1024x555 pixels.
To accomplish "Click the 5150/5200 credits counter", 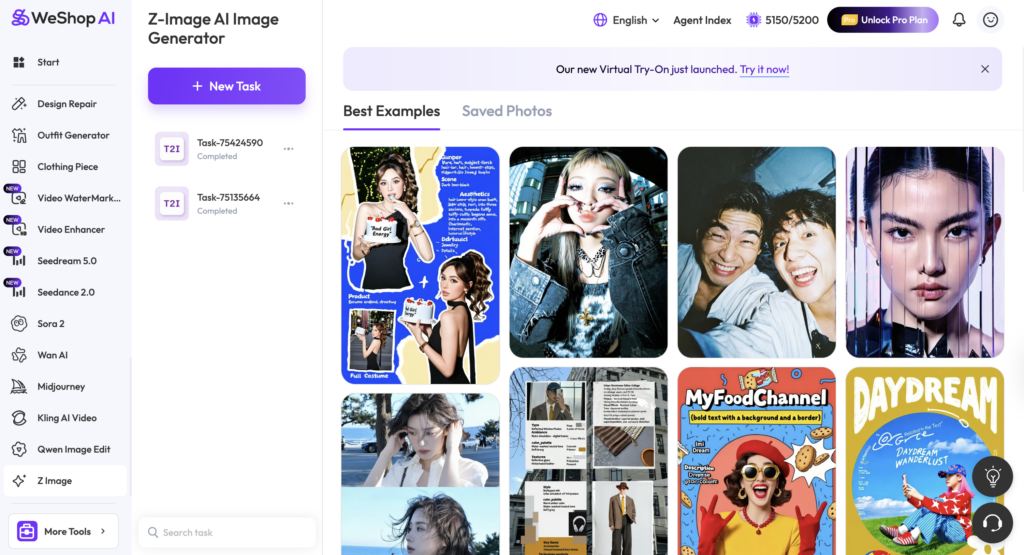I will (792, 20).
